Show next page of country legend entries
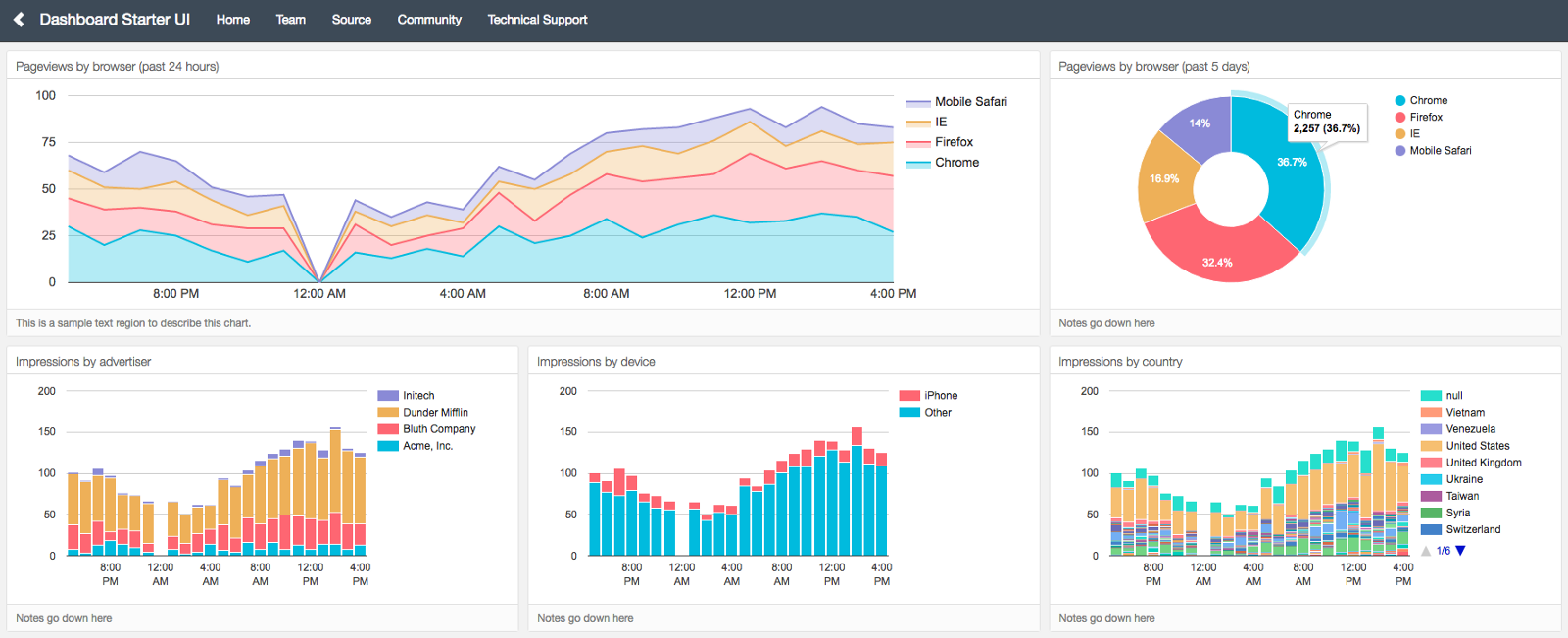The height and width of the screenshot is (638, 1568). pos(1460,551)
